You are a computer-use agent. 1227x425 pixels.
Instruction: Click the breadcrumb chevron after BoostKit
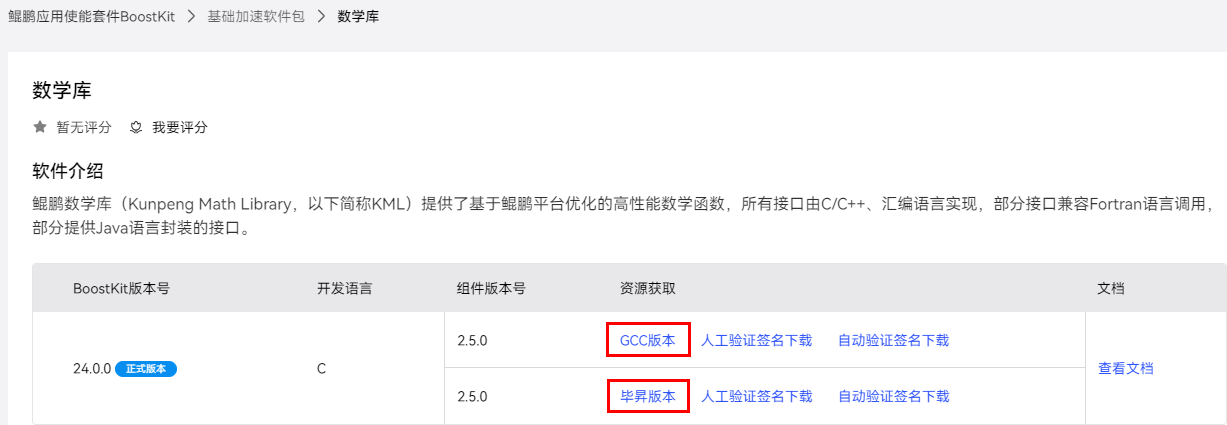190,17
